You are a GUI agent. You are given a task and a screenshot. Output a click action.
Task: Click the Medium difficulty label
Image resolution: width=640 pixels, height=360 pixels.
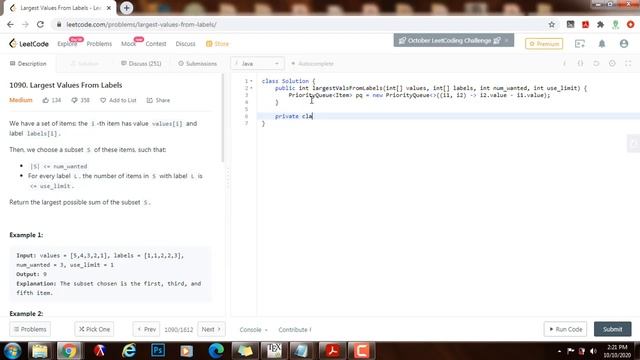click(x=21, y=100)
